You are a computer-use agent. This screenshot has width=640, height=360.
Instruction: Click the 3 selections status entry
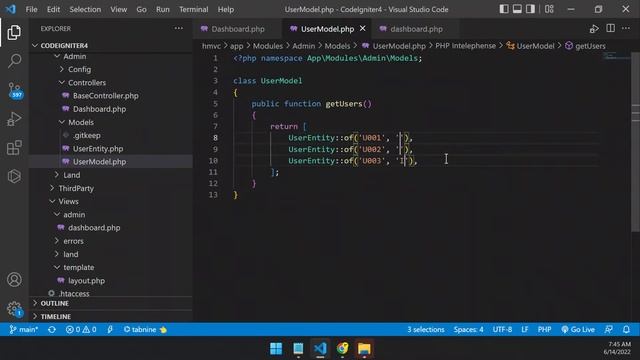pyautogui.click(x=425, y=329)
